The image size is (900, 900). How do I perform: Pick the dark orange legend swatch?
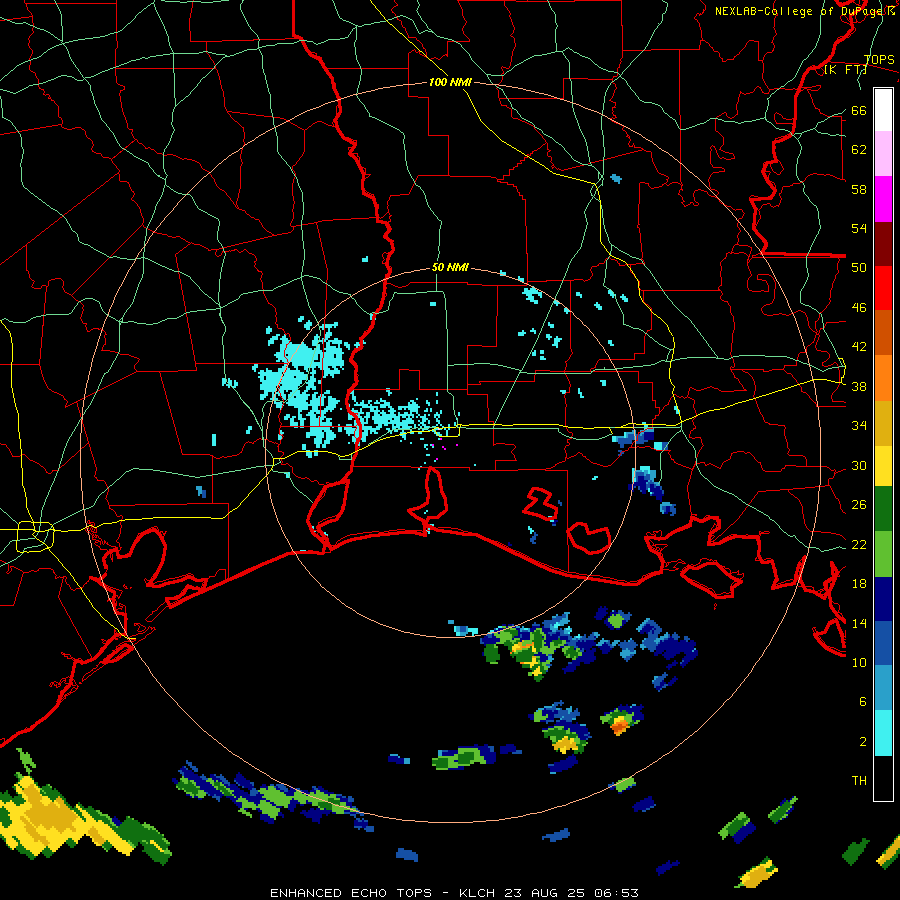[883, 332]
